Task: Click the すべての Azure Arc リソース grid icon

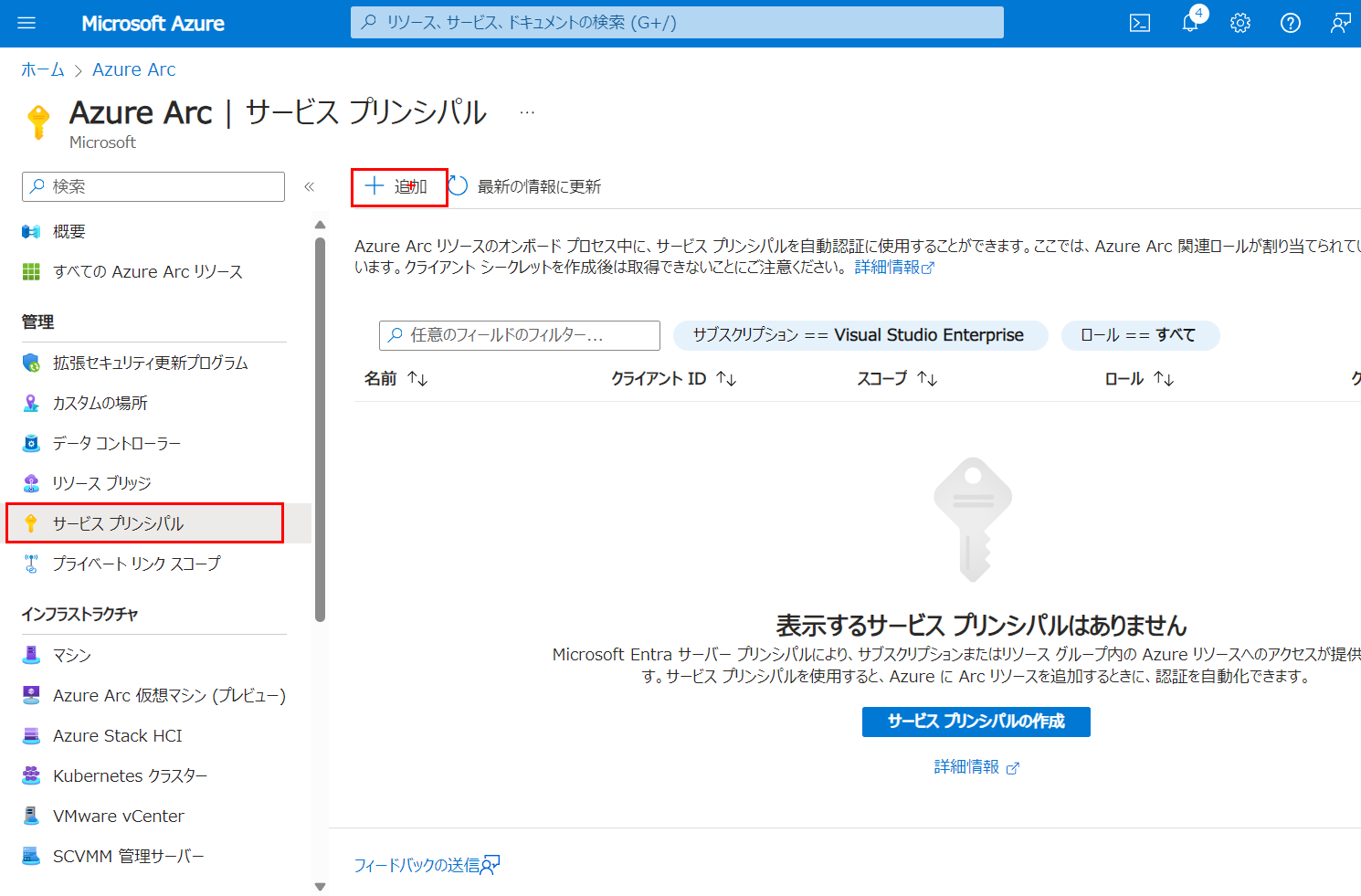Action: tap(31, 272)
